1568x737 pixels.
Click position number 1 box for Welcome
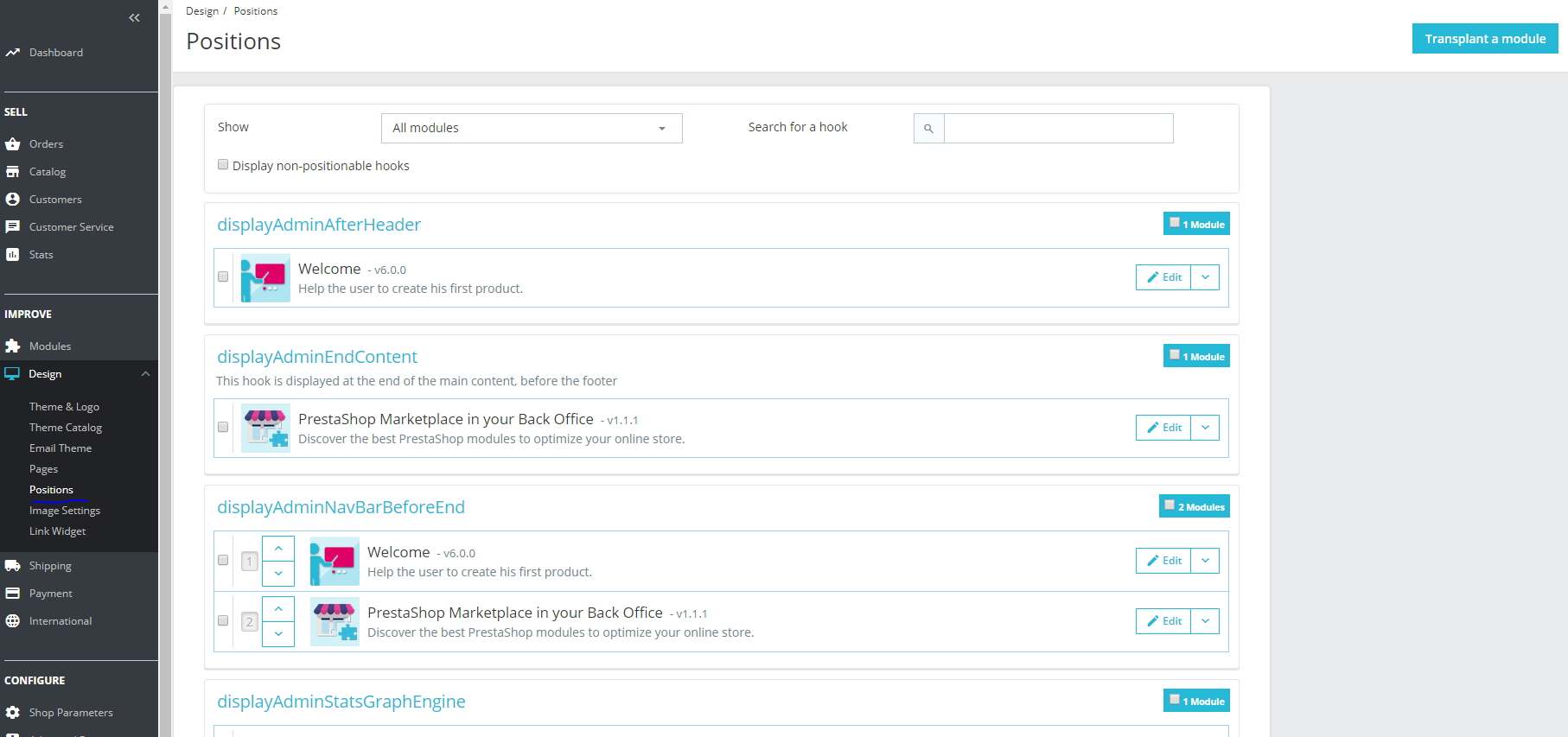pos(250,562)
